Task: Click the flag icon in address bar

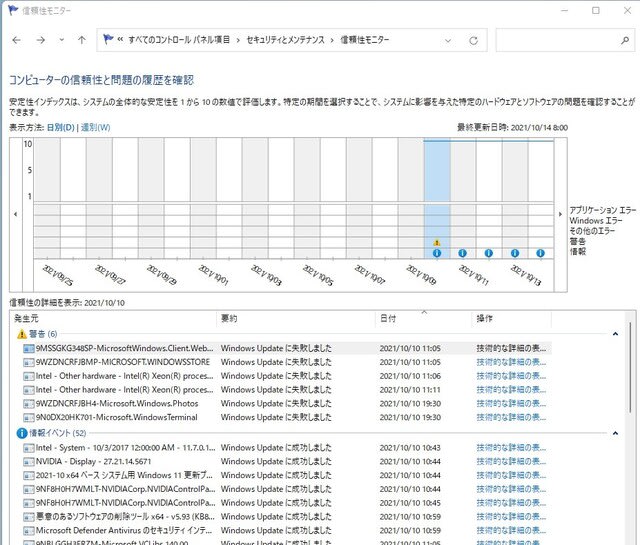Action: point(108,39)
